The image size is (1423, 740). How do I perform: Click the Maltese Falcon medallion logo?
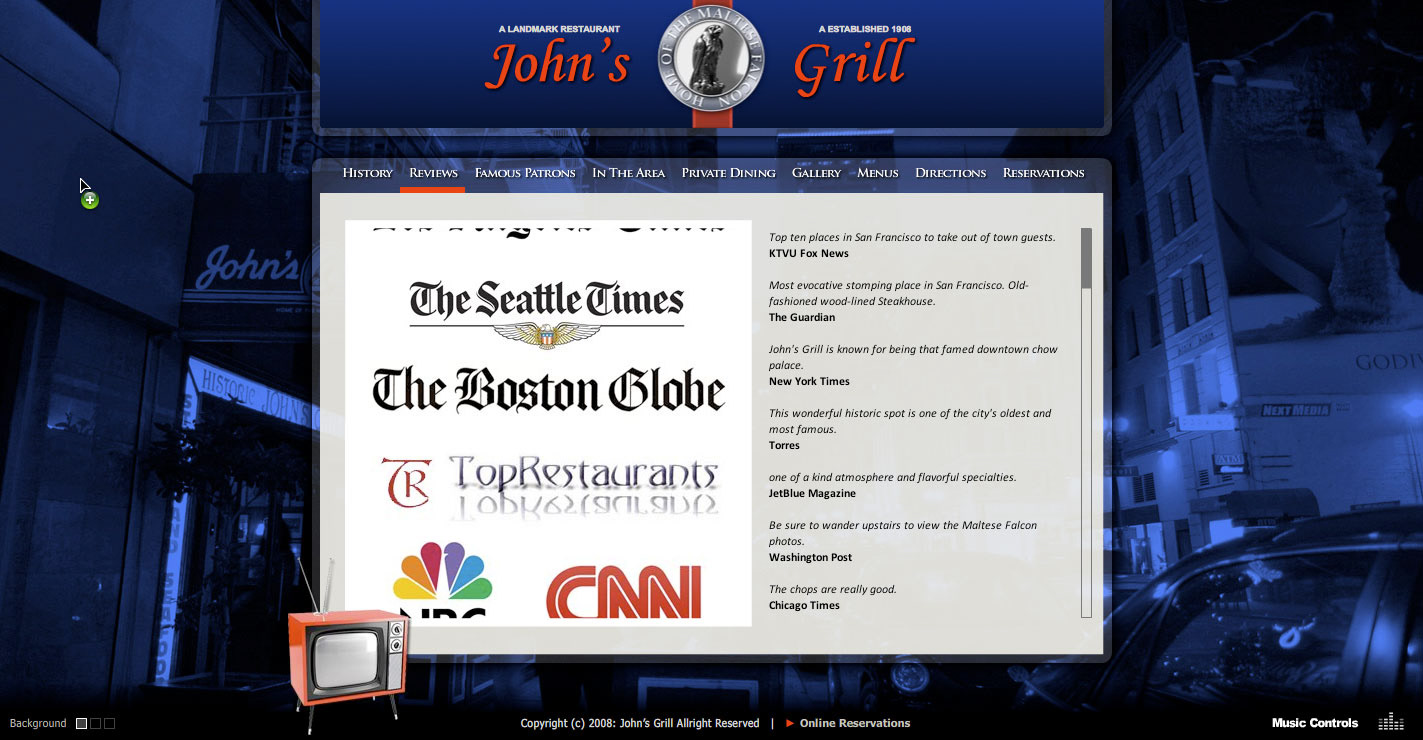(x=711, y=59)
